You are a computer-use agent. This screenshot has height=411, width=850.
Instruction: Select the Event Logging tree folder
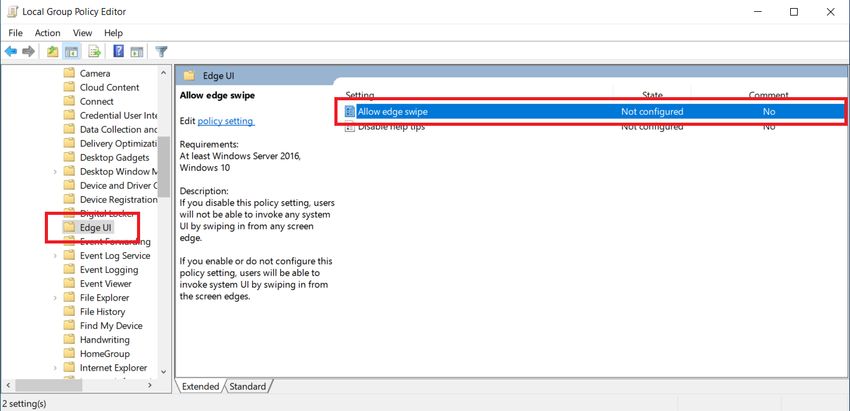[x=101, y=269]
